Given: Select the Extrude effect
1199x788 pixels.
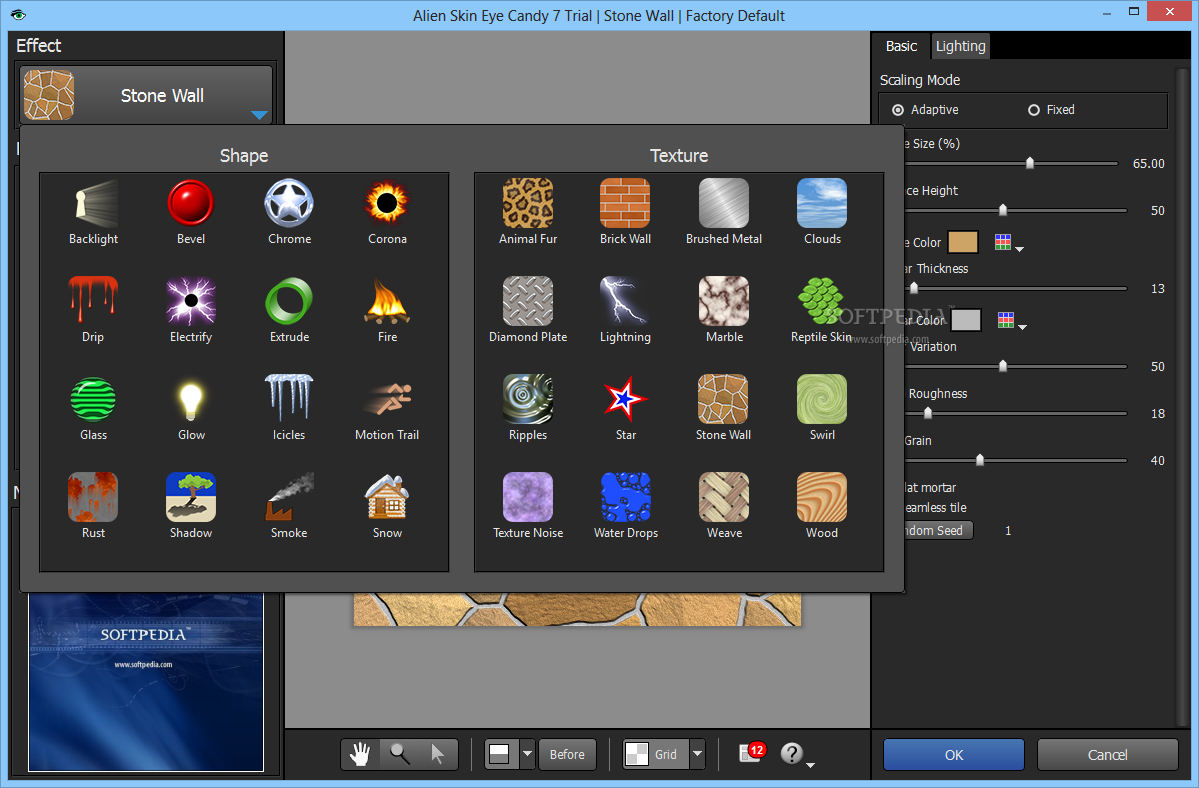Looking at the screenshot, I should [x=289, y=310].
